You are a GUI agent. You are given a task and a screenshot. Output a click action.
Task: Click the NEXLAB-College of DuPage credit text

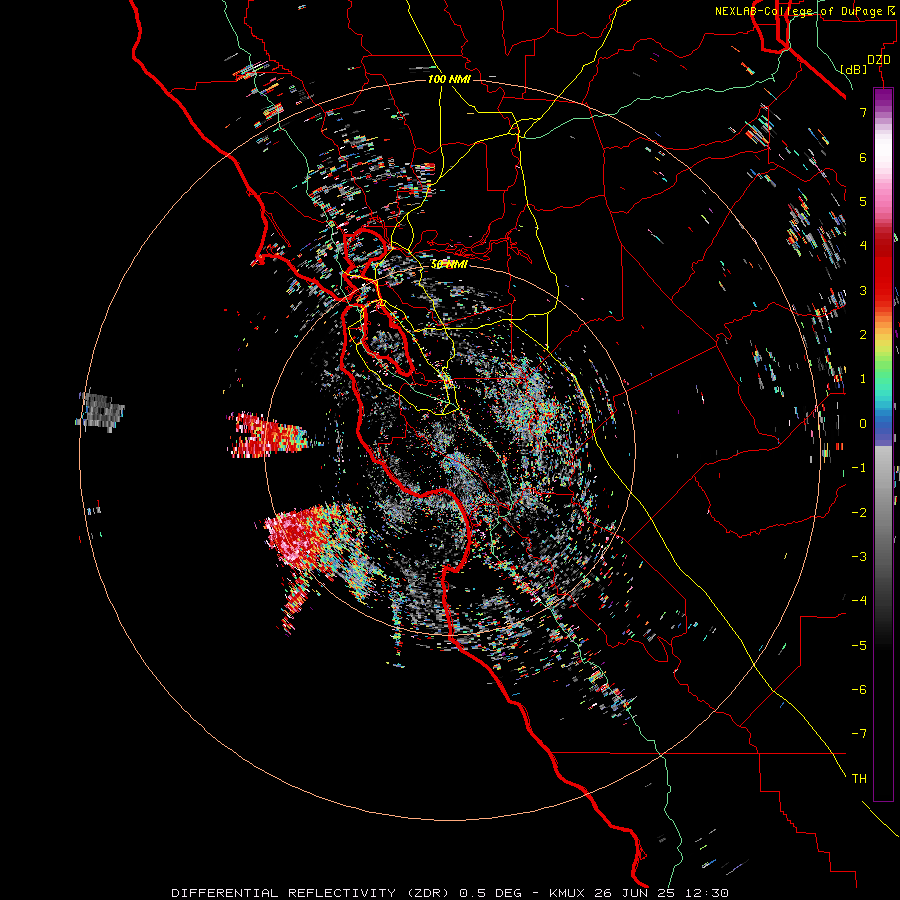pyautogui.click(x=804, y=11)
